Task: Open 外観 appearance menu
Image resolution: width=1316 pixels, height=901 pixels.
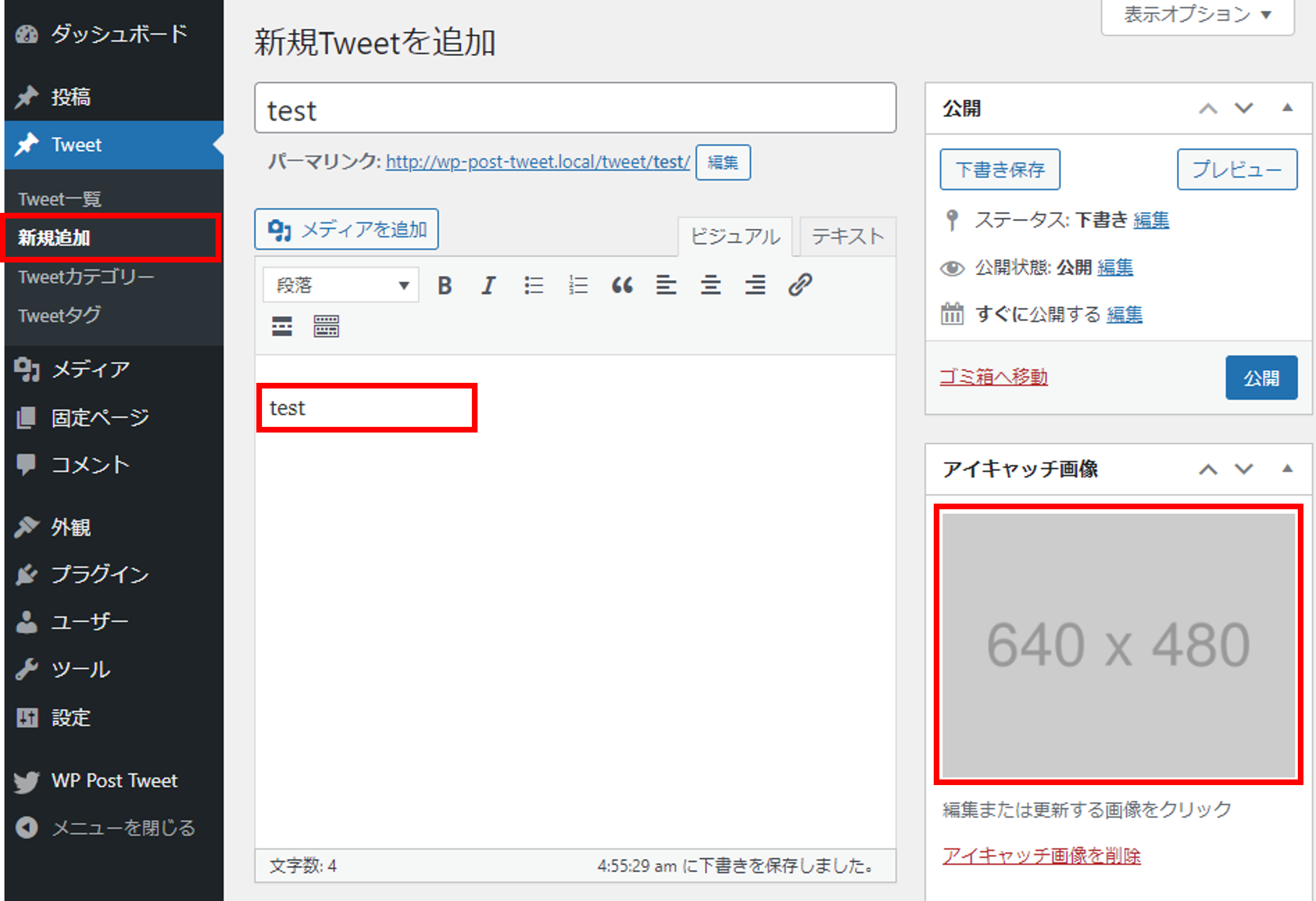Action: coord(114,527)
